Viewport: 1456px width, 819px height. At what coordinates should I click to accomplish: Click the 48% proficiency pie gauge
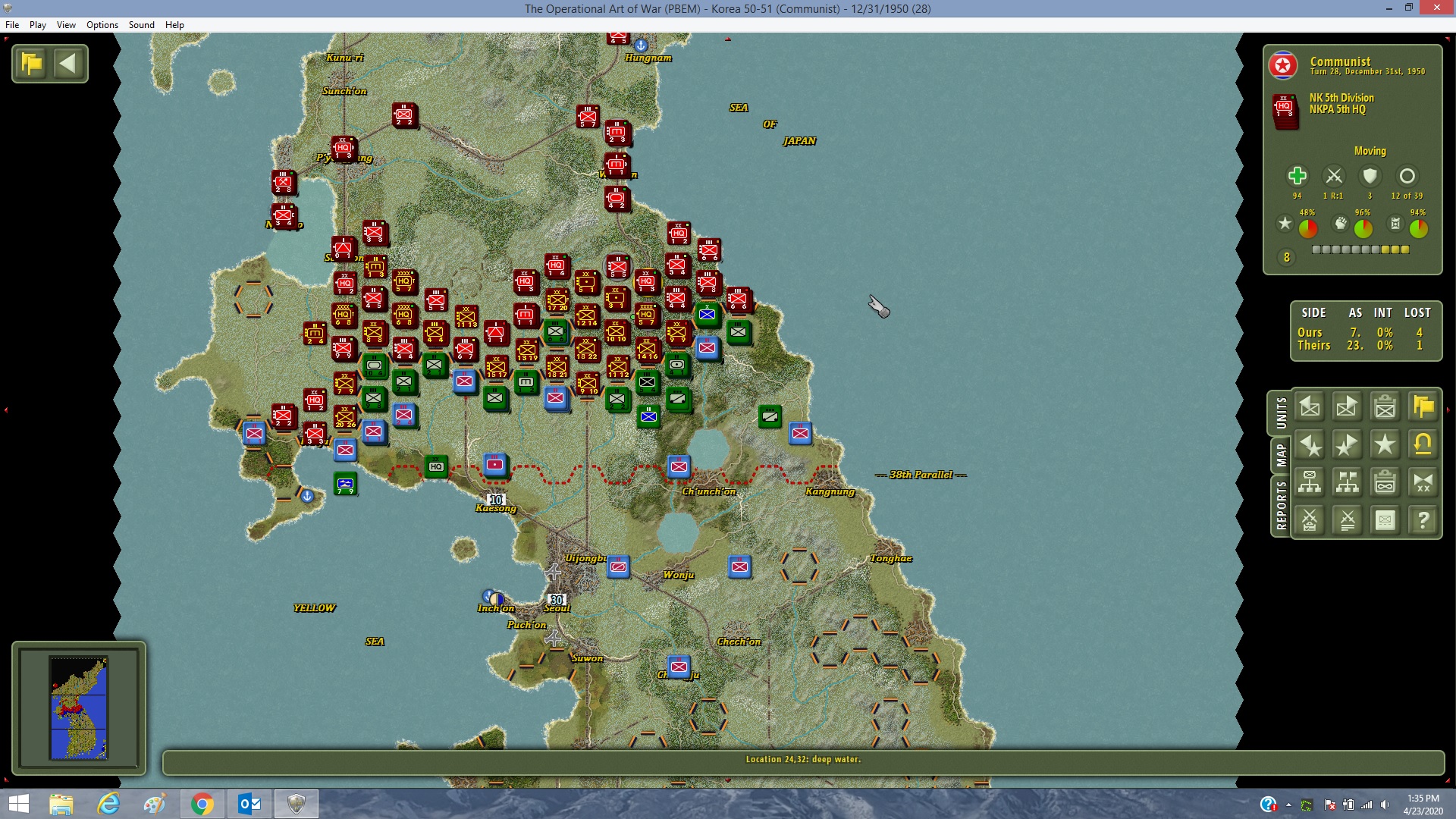1308,228
